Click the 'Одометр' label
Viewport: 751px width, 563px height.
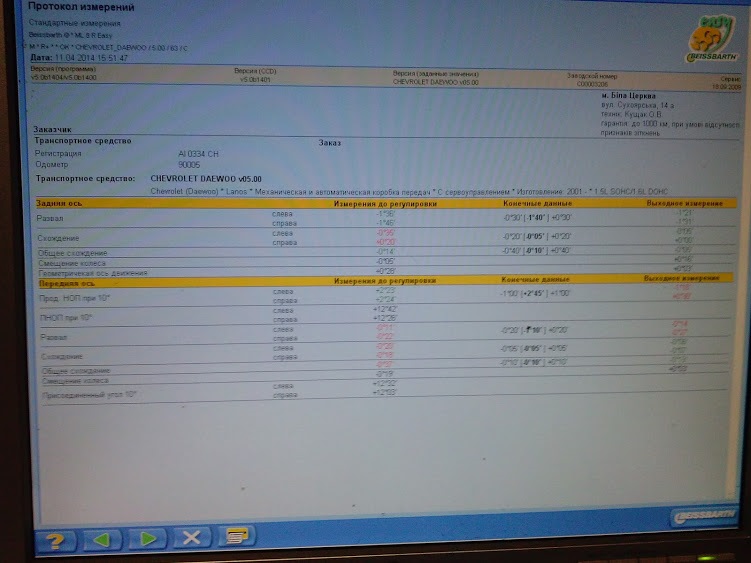coord(52,164)
